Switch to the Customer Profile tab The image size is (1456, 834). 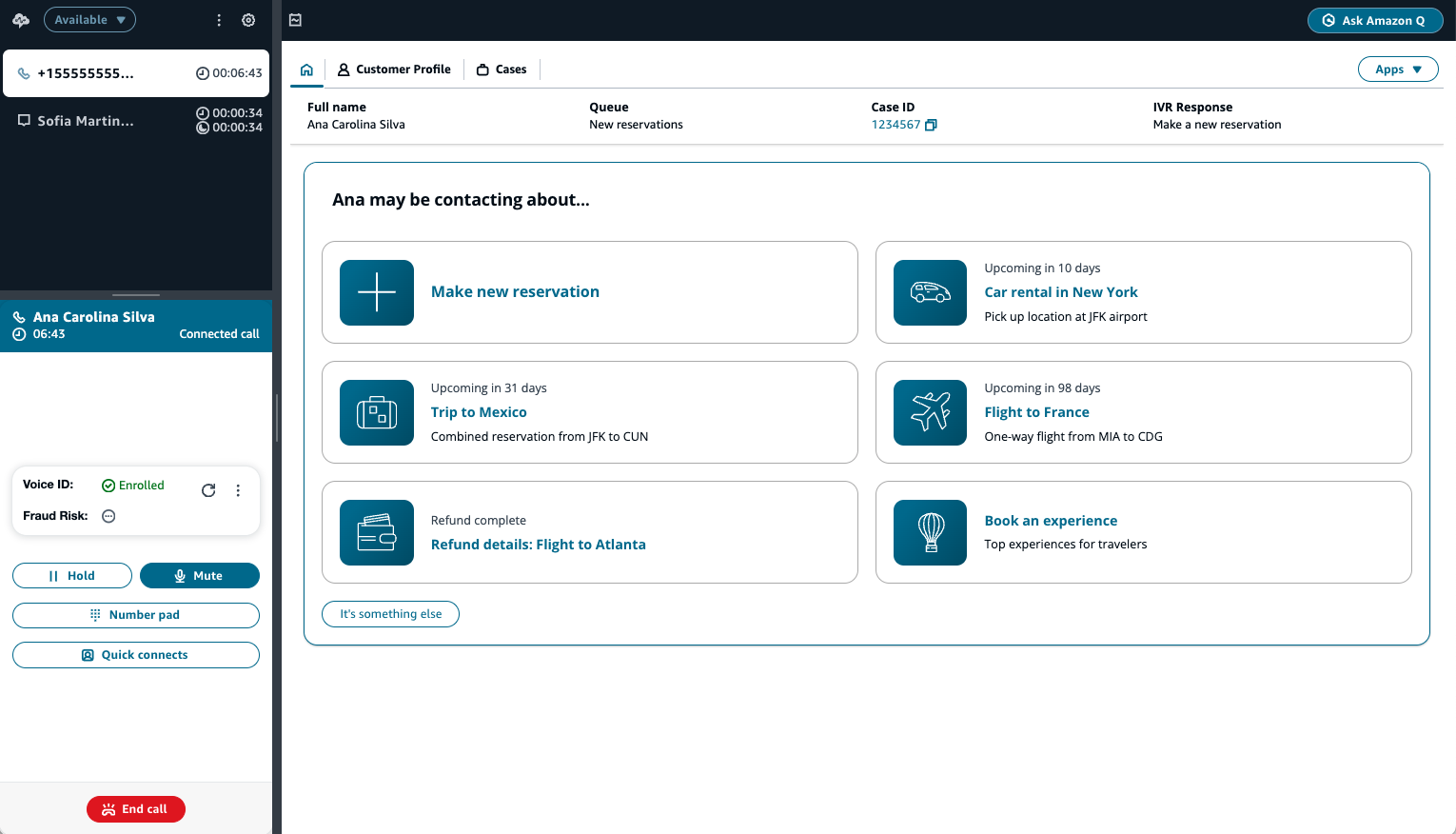click(394, 69)
